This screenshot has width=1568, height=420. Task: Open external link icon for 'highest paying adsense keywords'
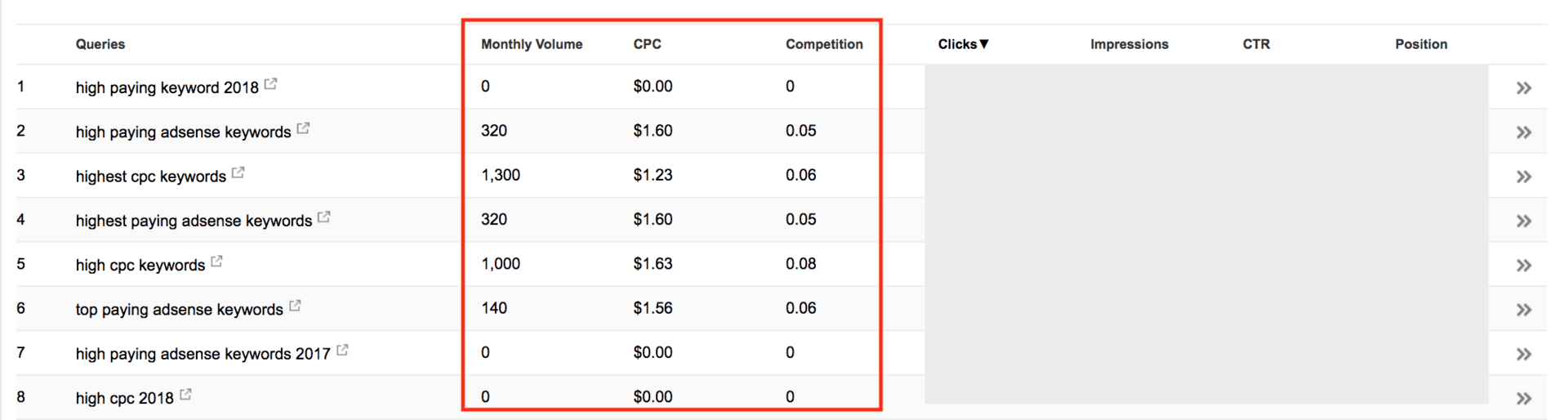point(324,217)
